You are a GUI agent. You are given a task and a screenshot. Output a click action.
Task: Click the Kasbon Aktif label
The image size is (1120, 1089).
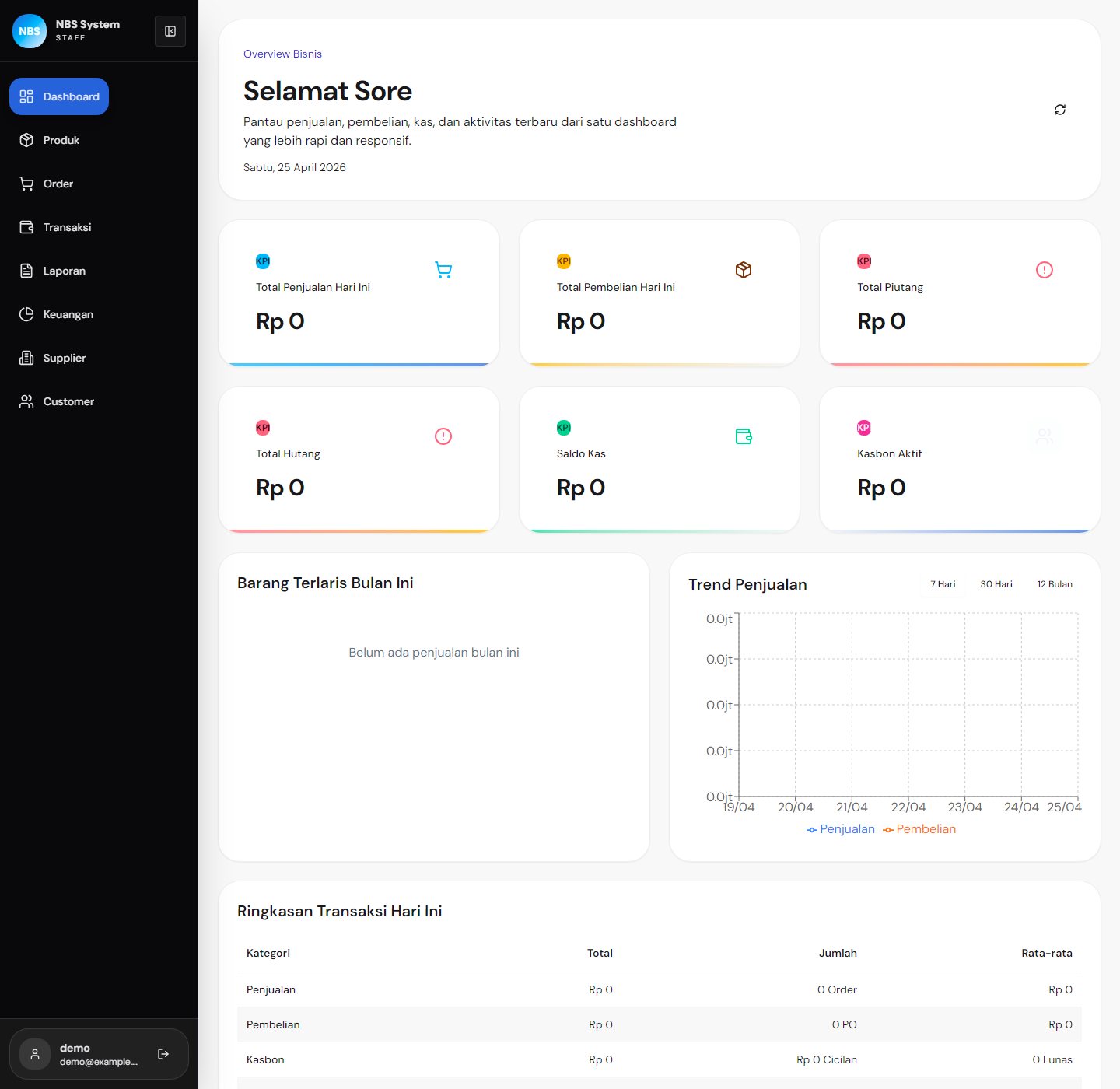point(889,453)
